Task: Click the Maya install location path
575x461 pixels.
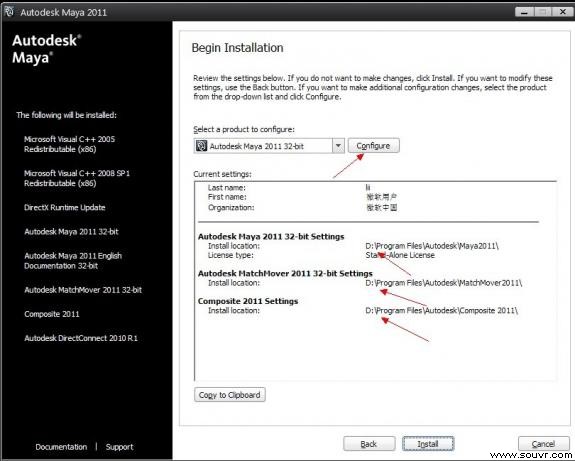Action: click(x=432, y=246)
